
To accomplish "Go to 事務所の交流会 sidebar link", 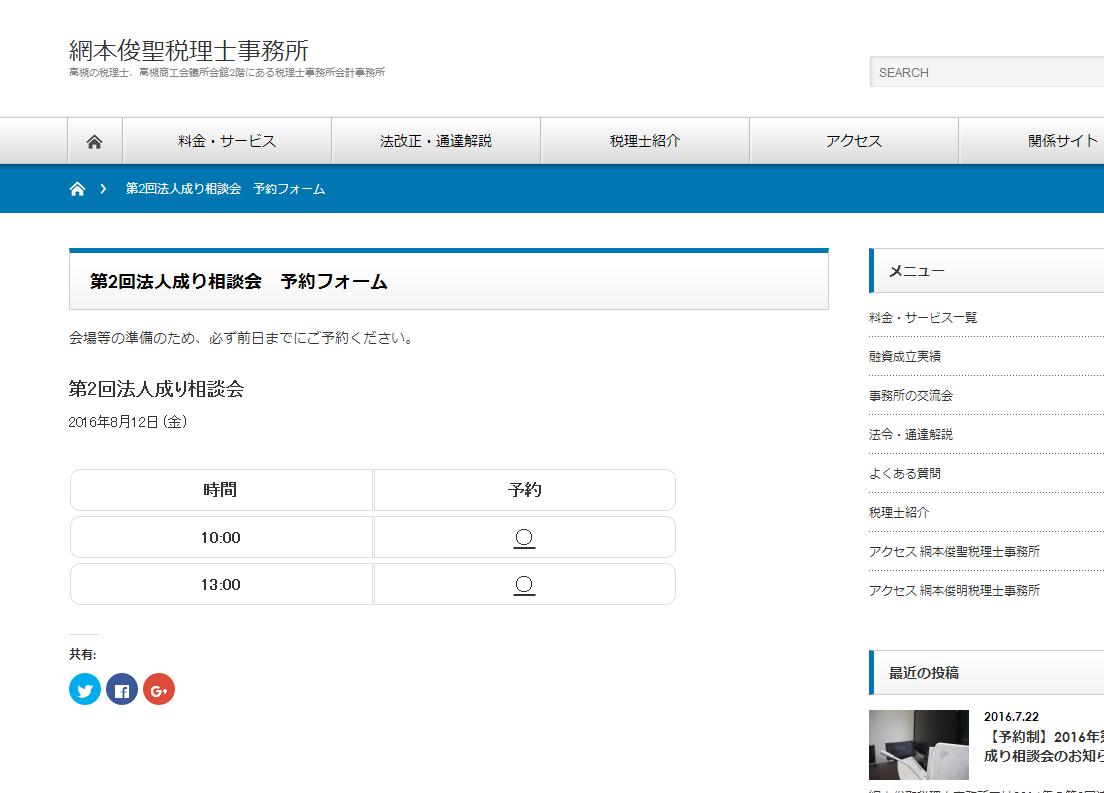I will click(911, 395).
